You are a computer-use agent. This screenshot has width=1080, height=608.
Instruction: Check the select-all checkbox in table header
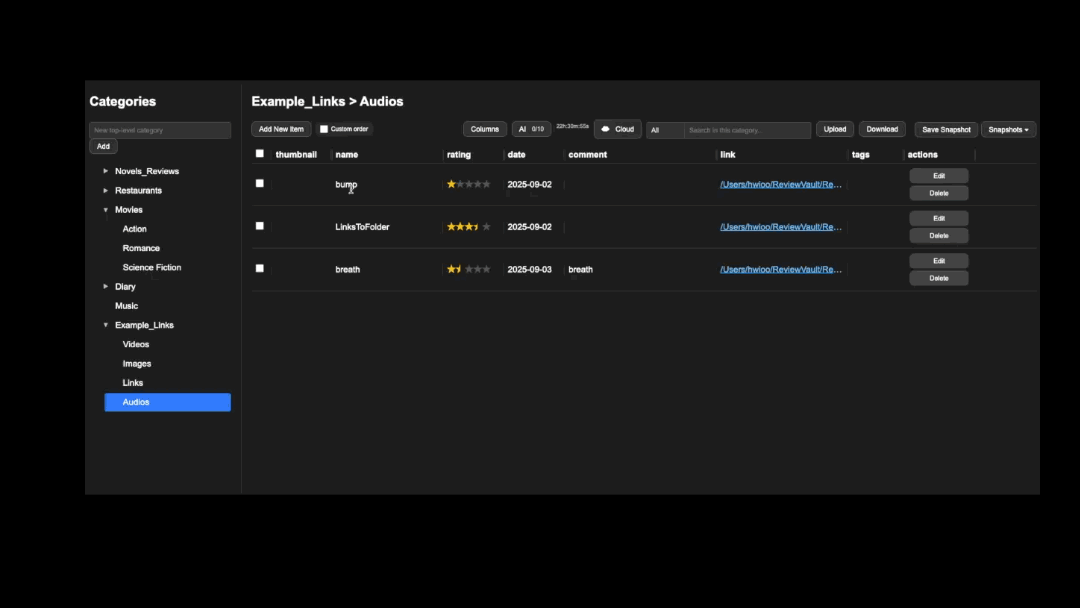pos(259,153)
